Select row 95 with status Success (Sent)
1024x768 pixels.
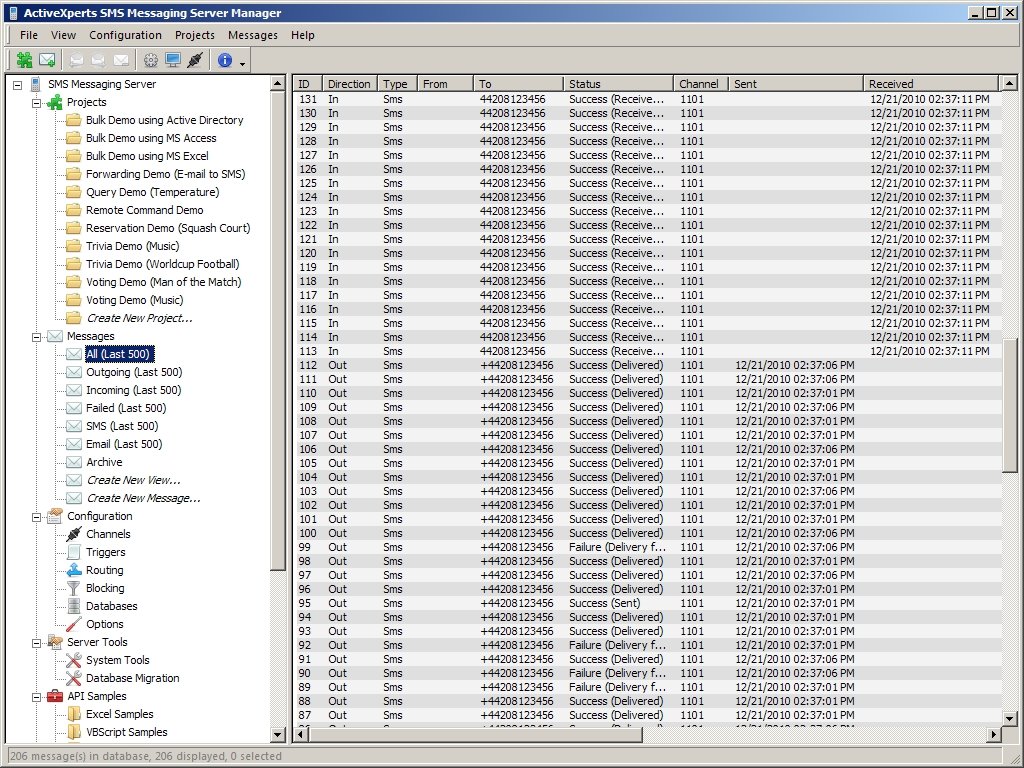click(649, 603)
